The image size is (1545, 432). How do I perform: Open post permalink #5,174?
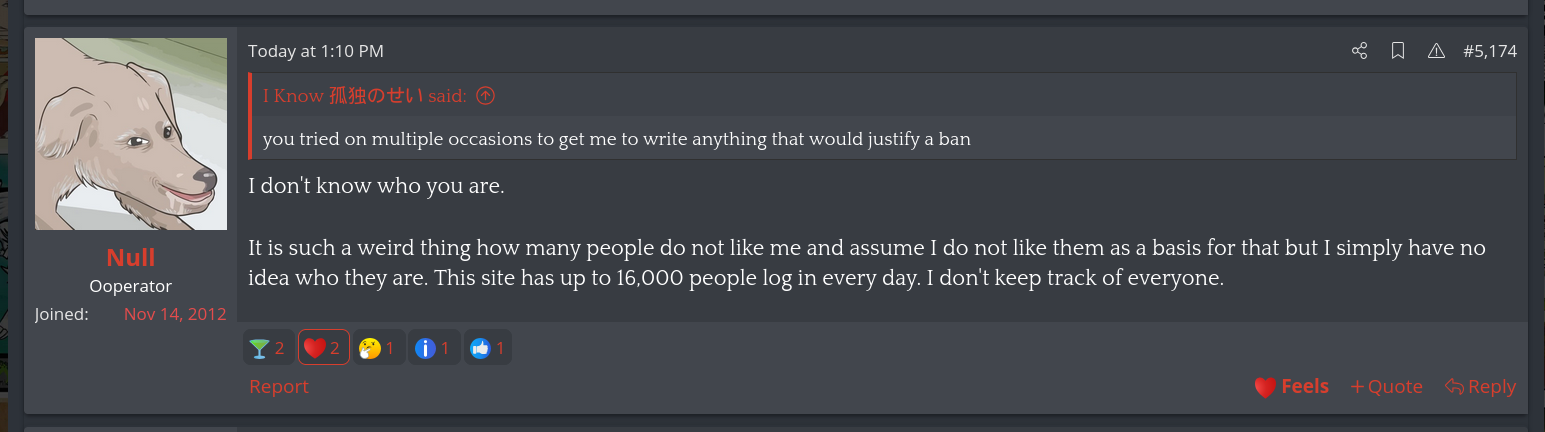pos(1489,51)
